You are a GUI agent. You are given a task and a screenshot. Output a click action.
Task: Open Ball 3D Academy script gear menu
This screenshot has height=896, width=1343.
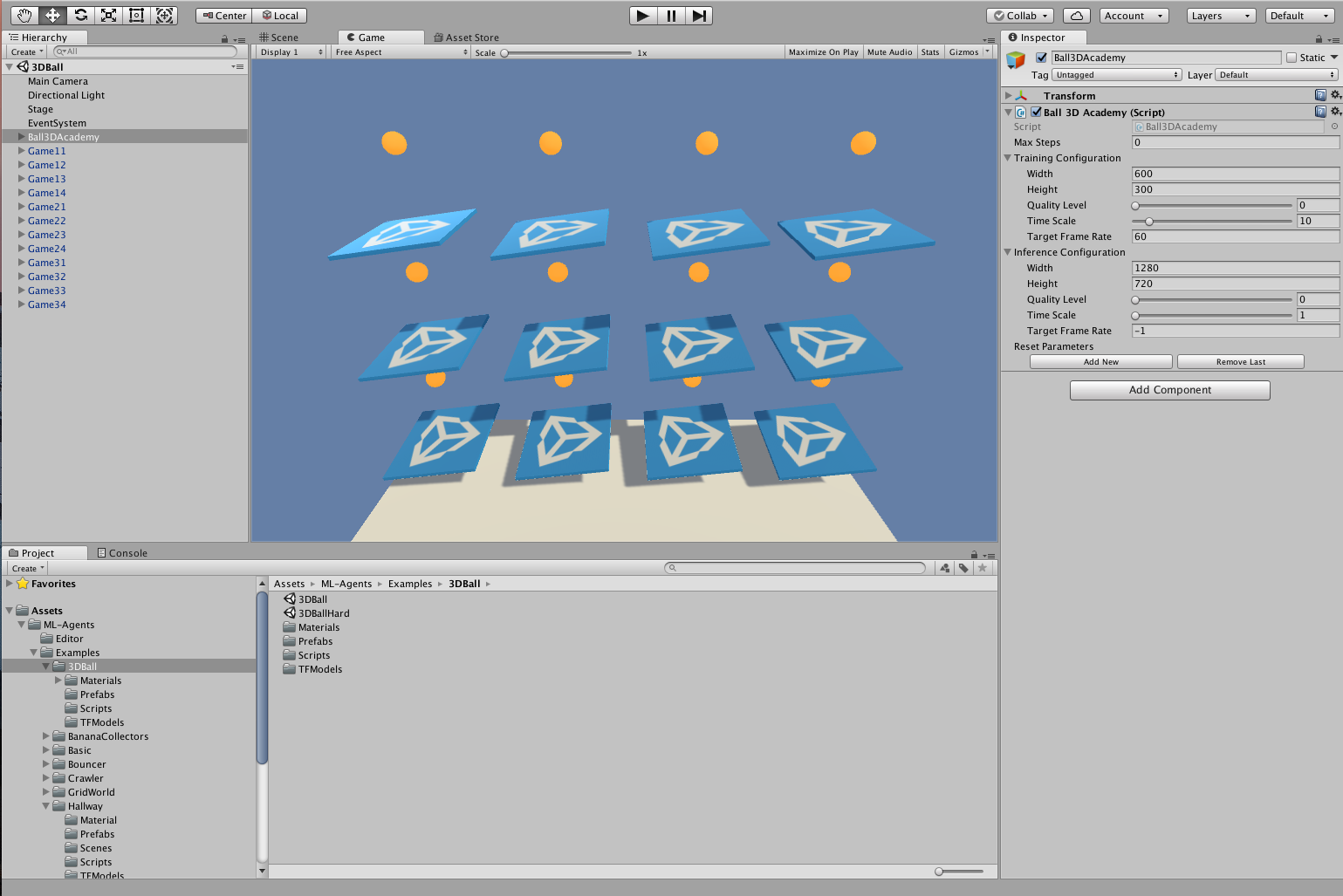1335,112
